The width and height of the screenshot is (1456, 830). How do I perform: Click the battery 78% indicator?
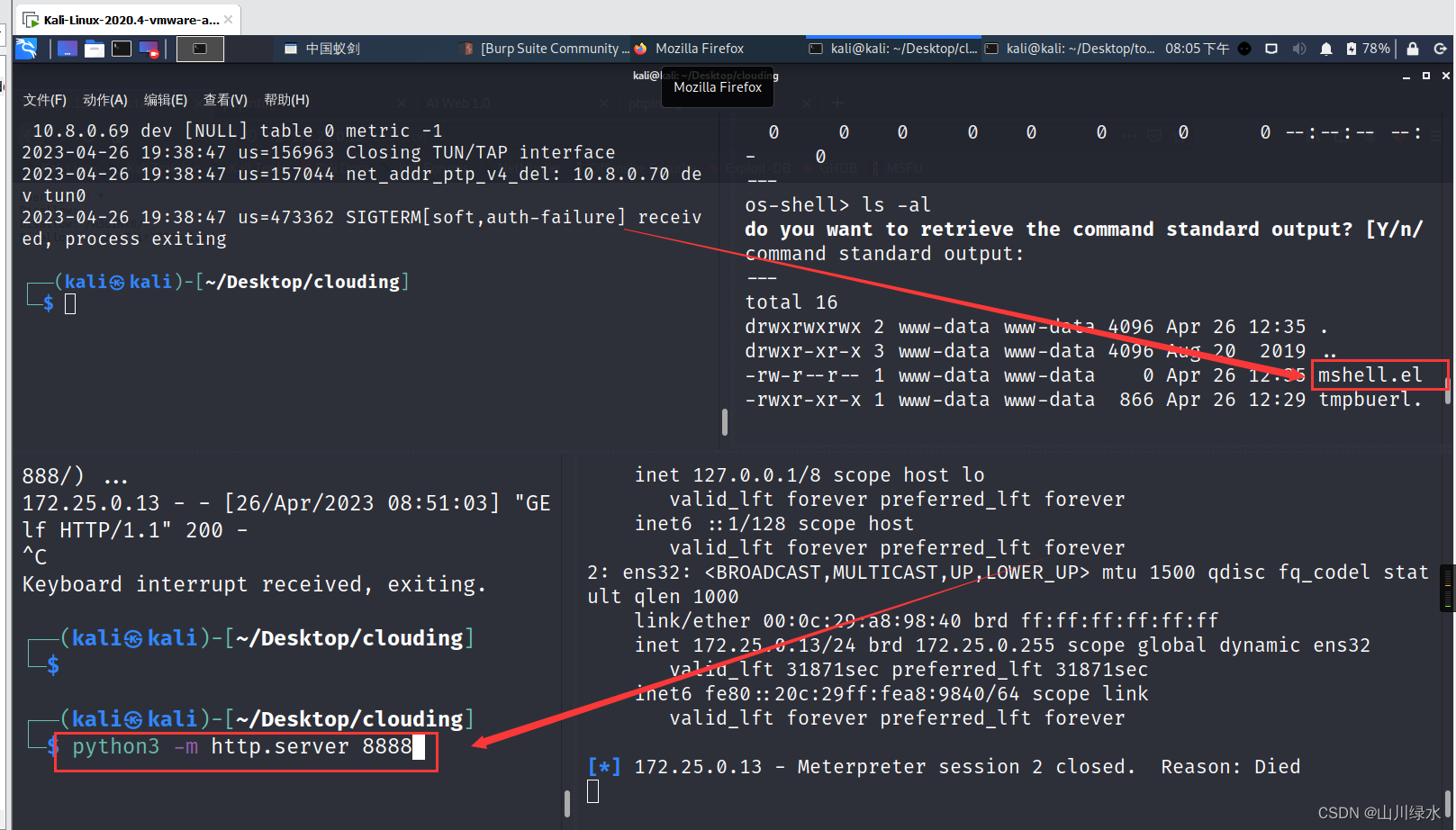[1368, 49]
